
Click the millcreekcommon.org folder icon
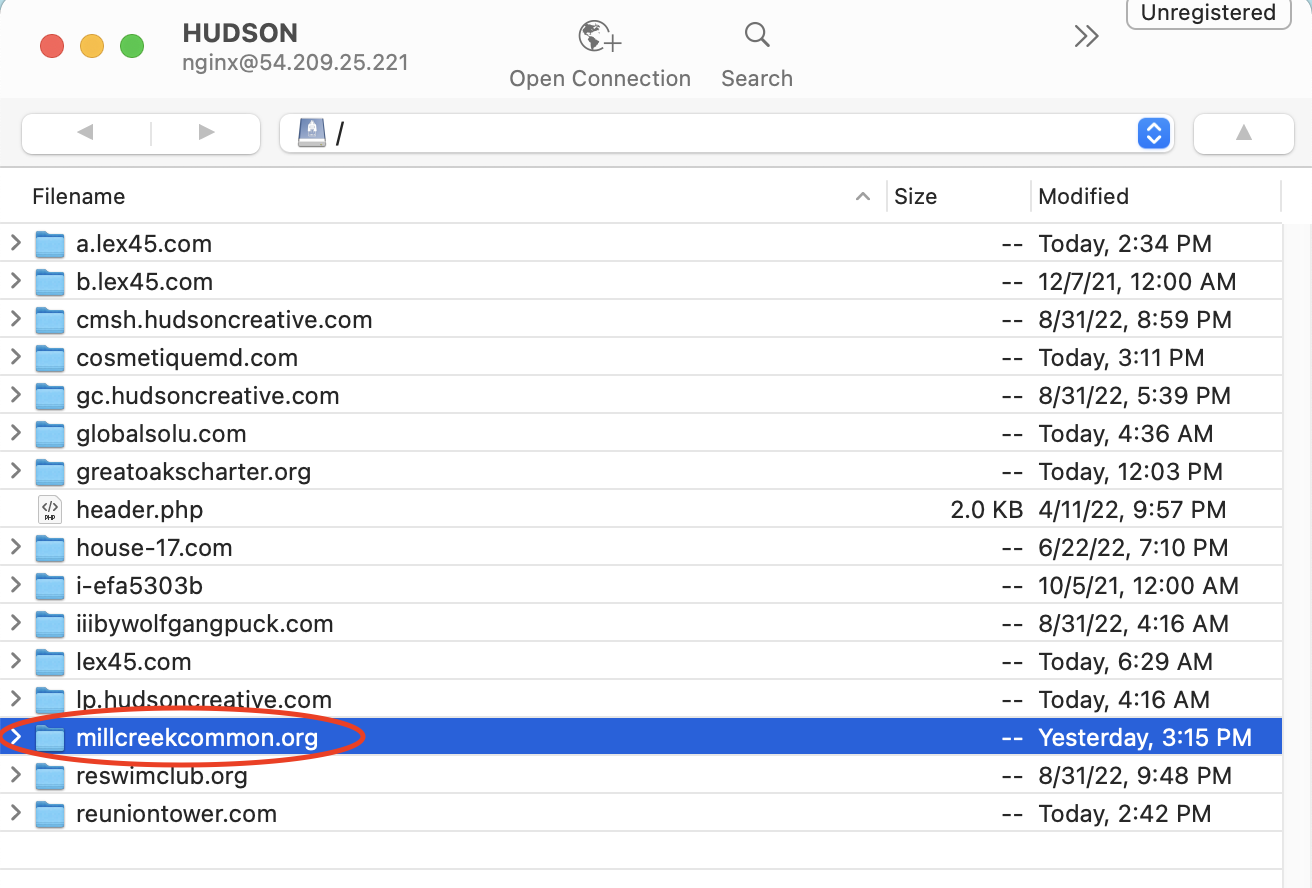pos(50,738)
